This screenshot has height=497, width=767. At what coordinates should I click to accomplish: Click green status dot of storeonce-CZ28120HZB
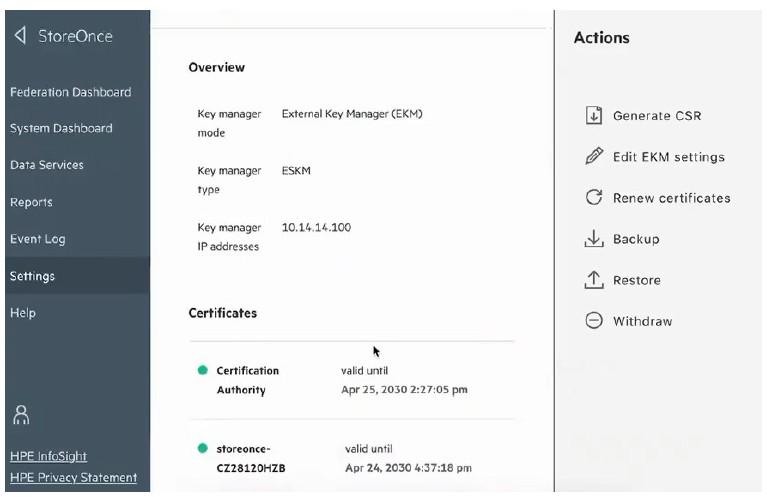(203, 448)
